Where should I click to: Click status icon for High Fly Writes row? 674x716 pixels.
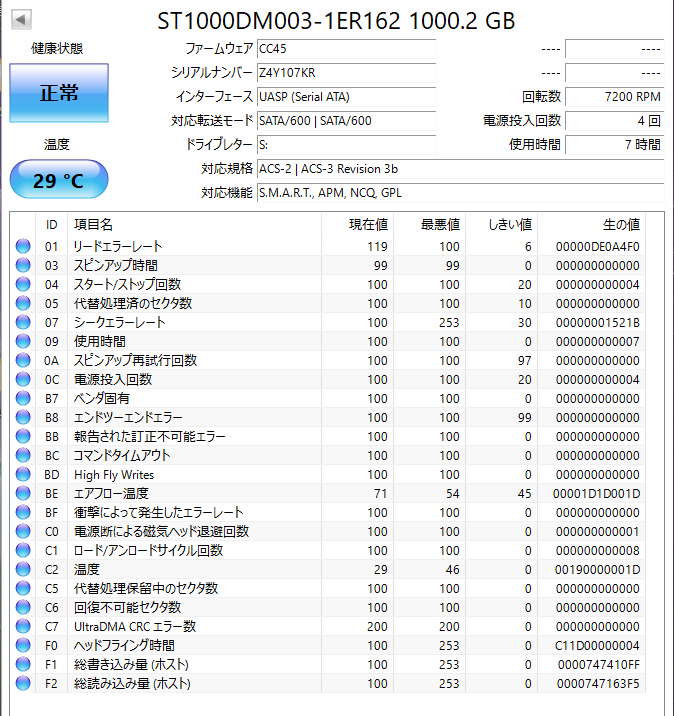coord(23,475)
